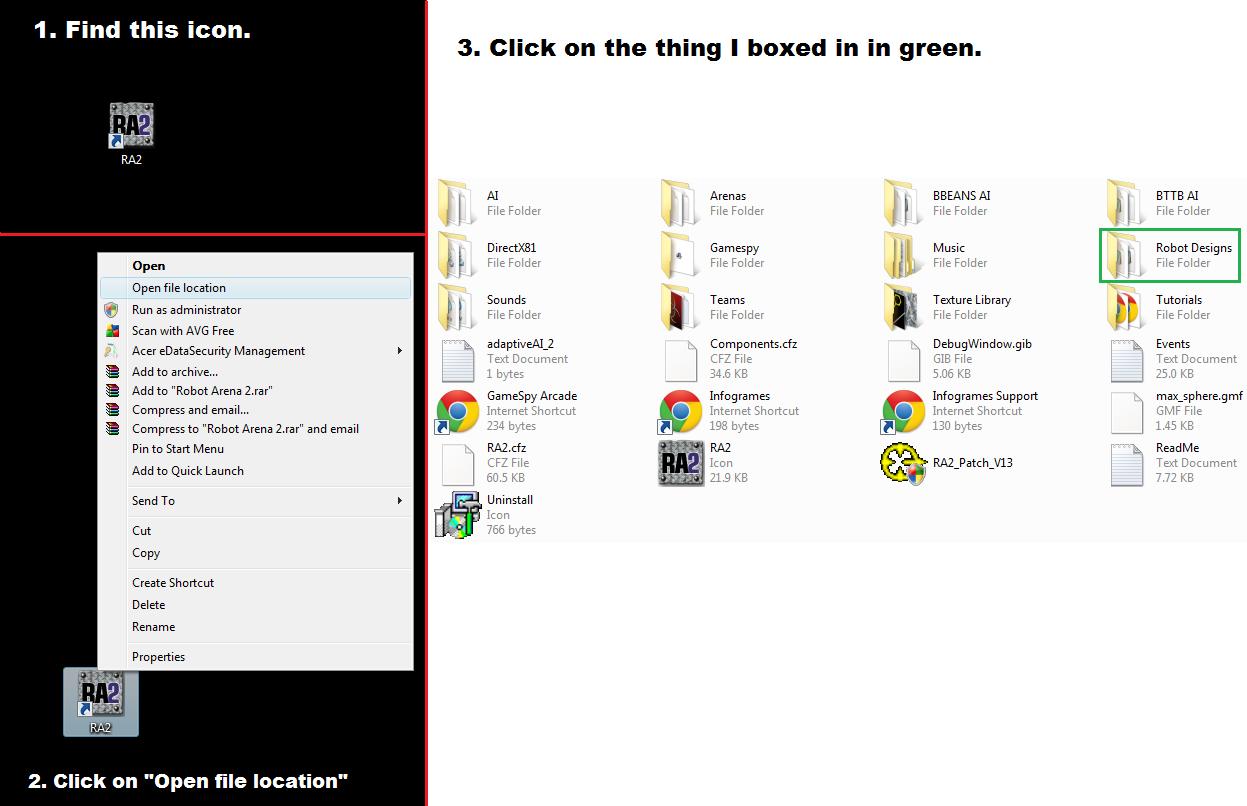Screen dimensions: 1247x806
Task: Select the Components.cfz file icon
Action: [x=681, y=359]
